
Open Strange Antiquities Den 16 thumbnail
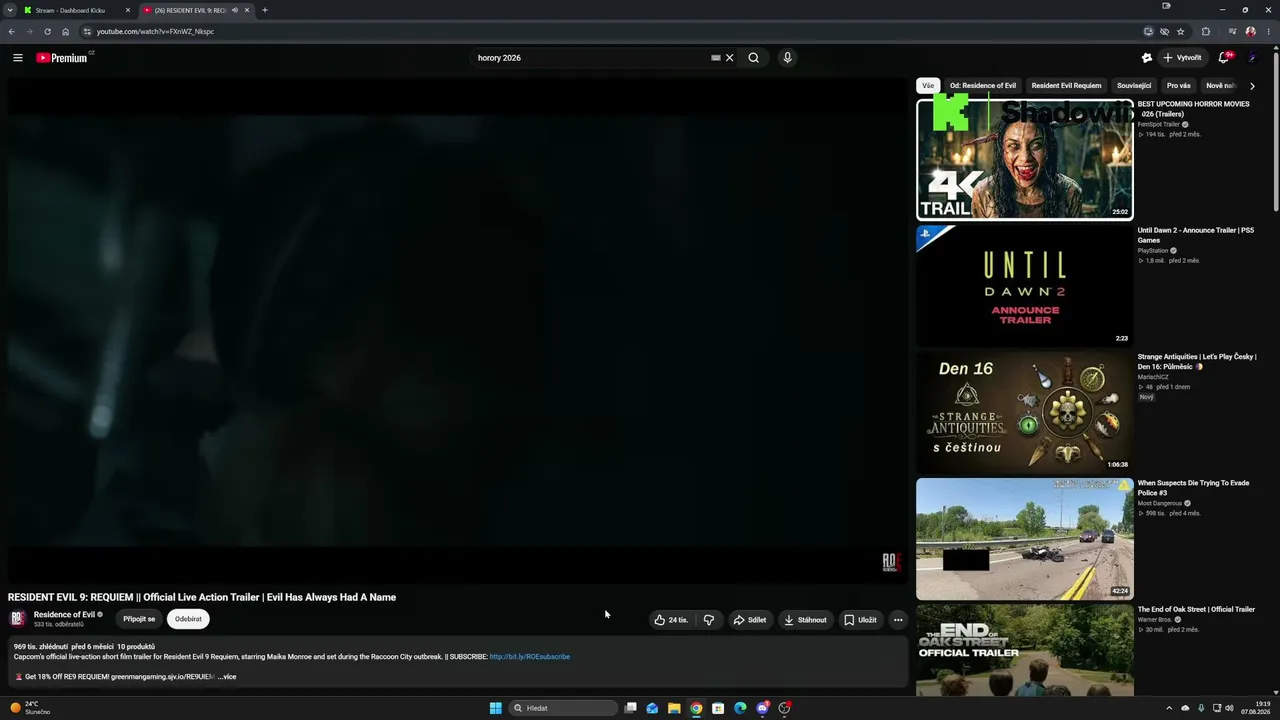(1025, 412)
